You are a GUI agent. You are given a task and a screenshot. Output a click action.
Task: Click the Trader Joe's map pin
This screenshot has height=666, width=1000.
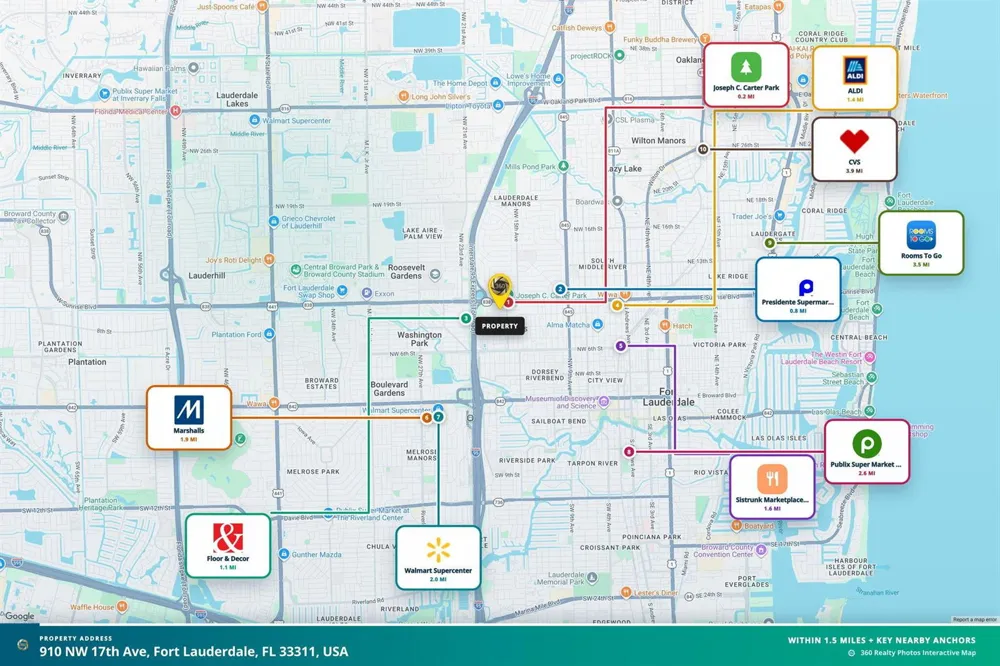[779, 216]
